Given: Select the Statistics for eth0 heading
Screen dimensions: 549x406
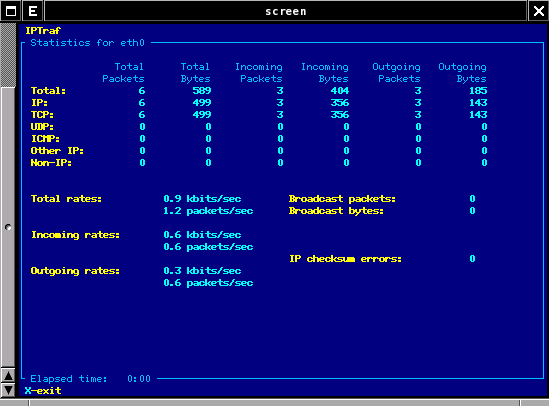Looking at the screenshot, I should point(87,43).
